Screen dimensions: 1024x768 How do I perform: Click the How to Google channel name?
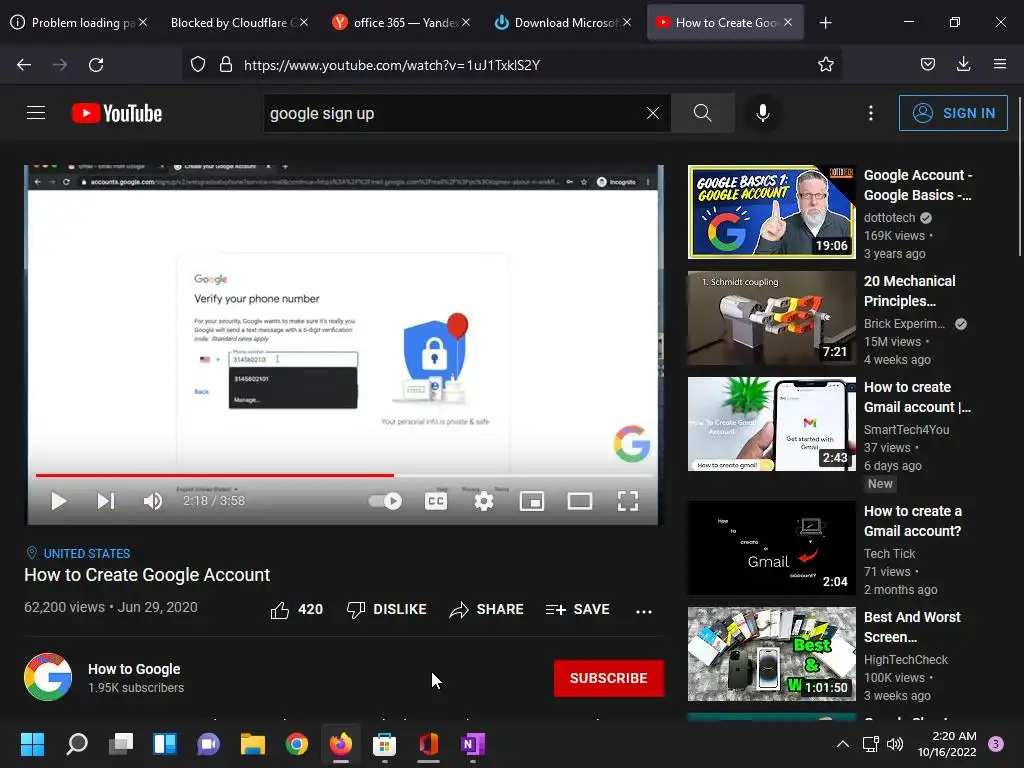pyautogui.click(x=134, y=669)
